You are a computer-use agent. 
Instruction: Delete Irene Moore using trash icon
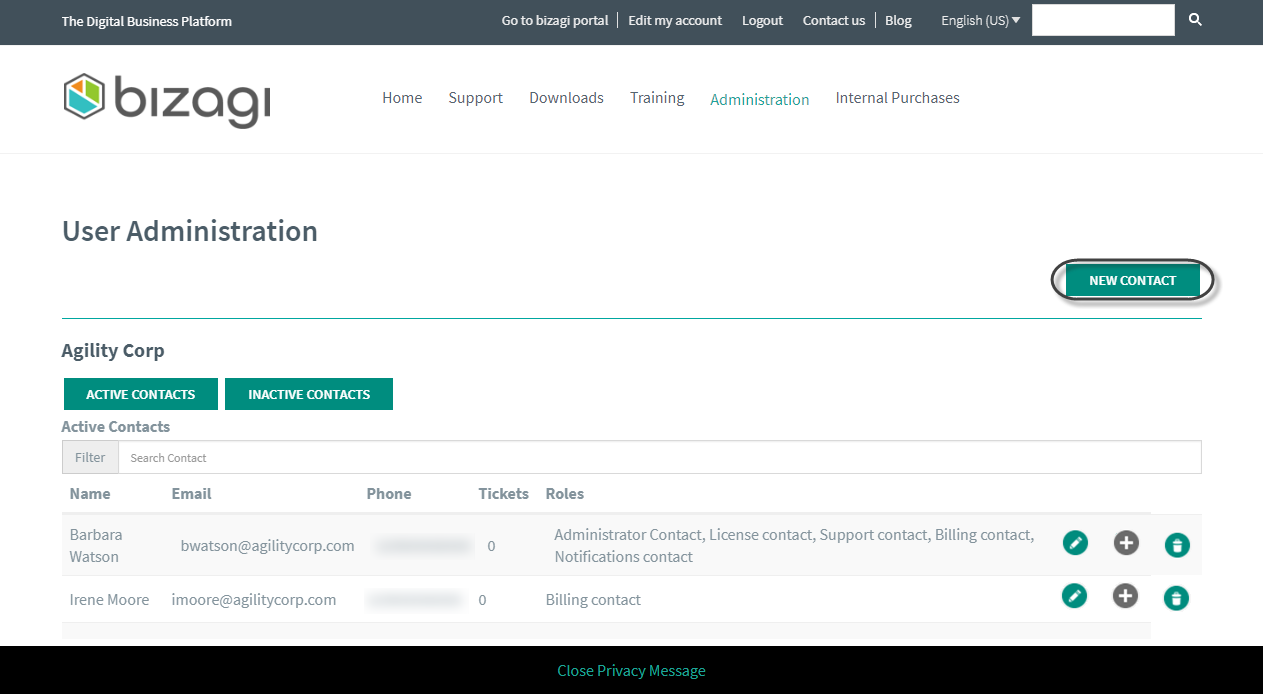pos(1177,598)
